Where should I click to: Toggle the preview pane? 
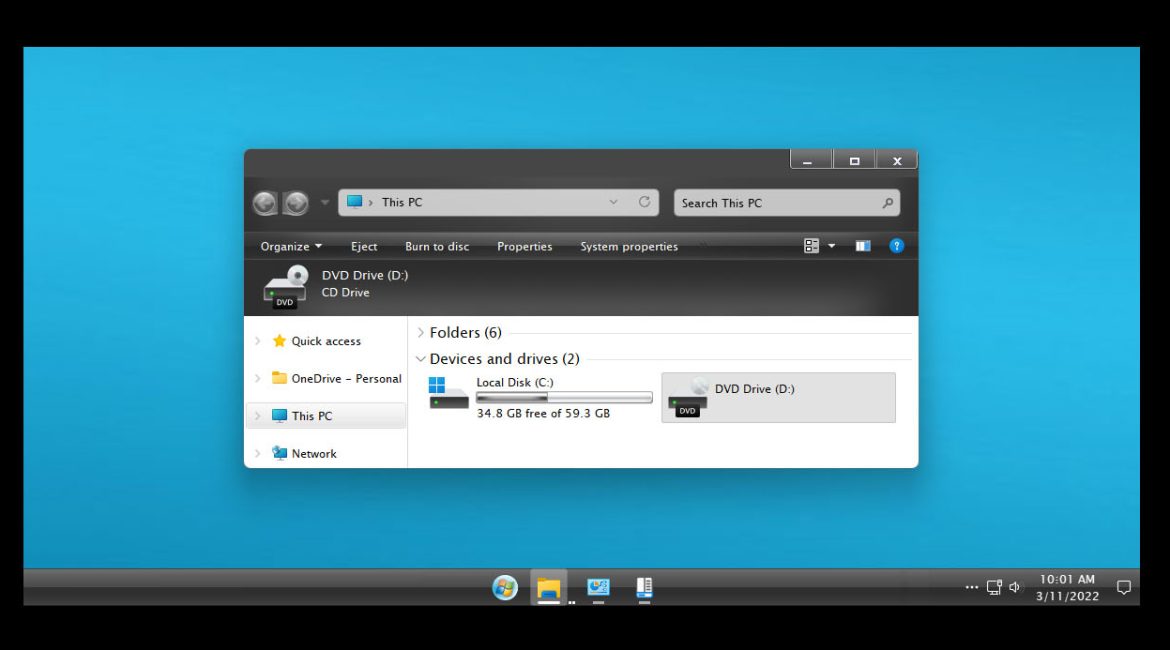click(862, 246)
